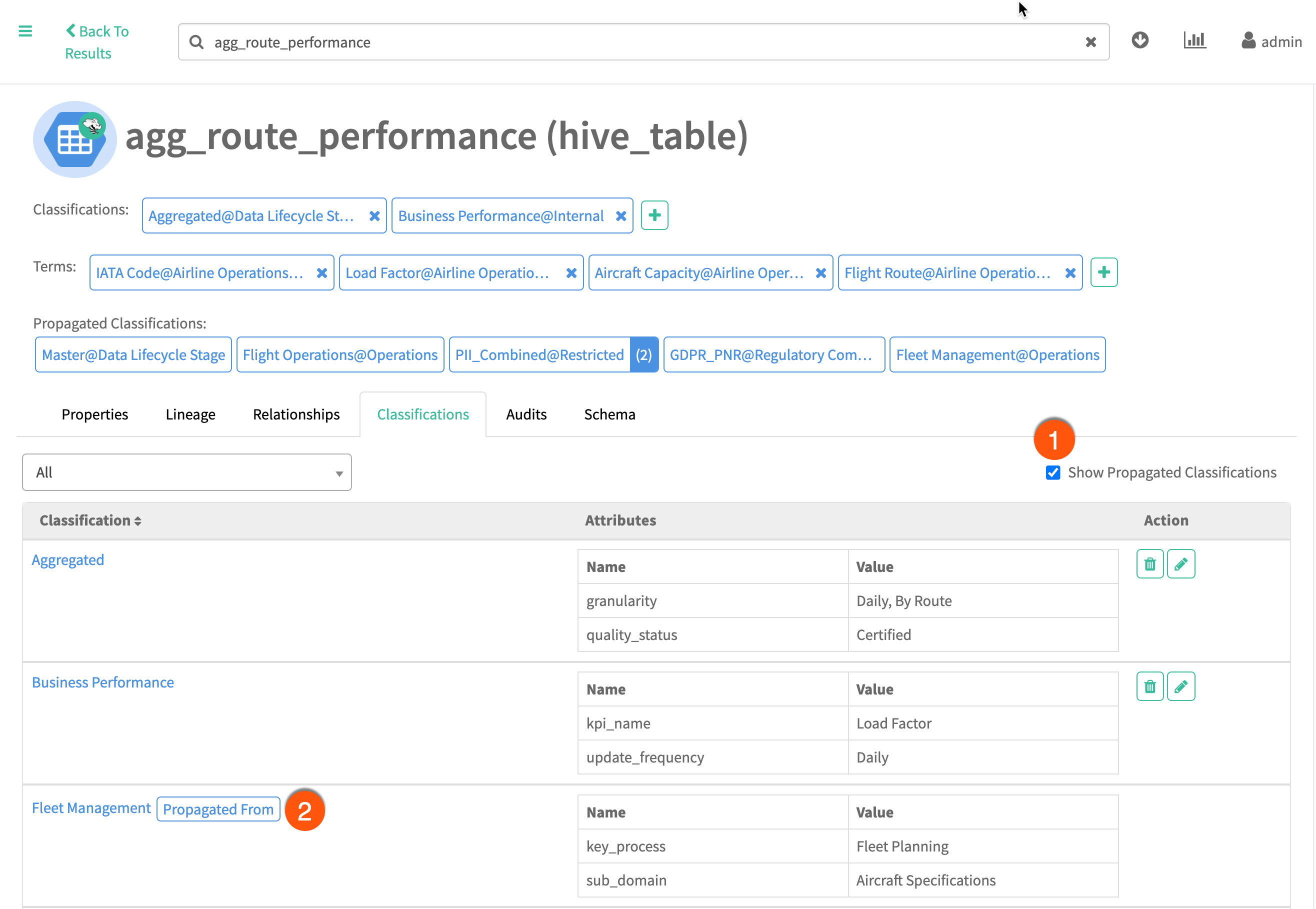Edit the Business Performance classification via pencil icon
The width and height of the screenshot is (1316, 909).
pyautogui.click(x=1180, y=686)
